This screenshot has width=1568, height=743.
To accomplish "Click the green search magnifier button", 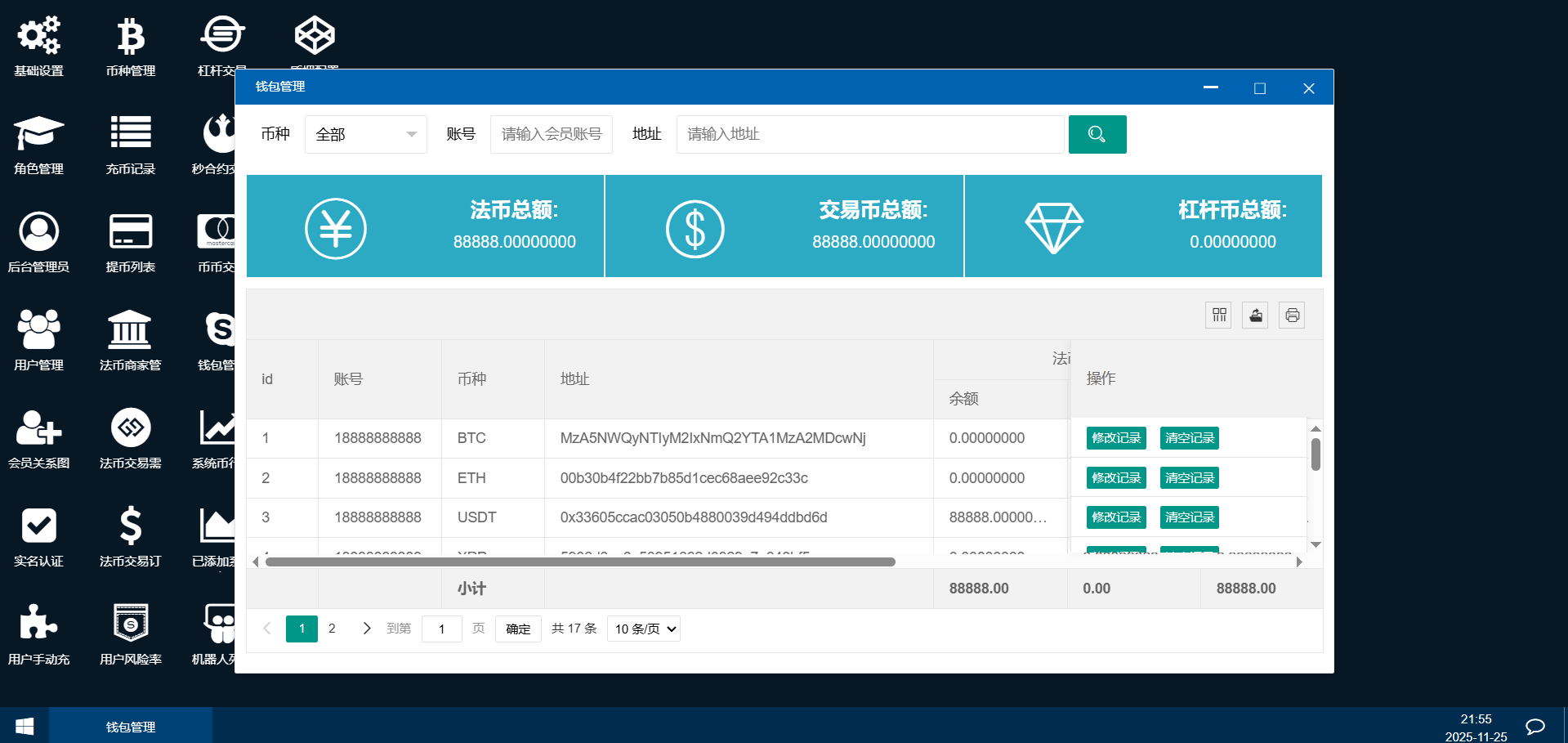I will [1097, 134].
